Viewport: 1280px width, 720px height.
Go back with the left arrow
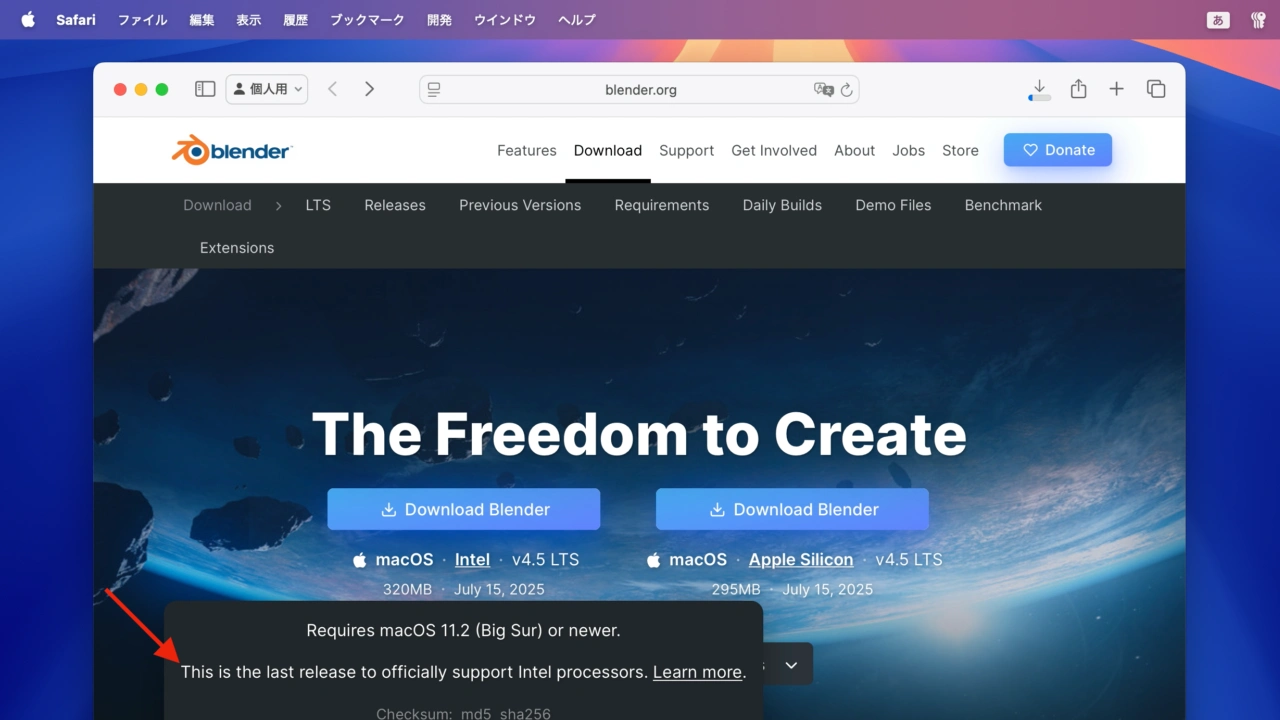333,89
